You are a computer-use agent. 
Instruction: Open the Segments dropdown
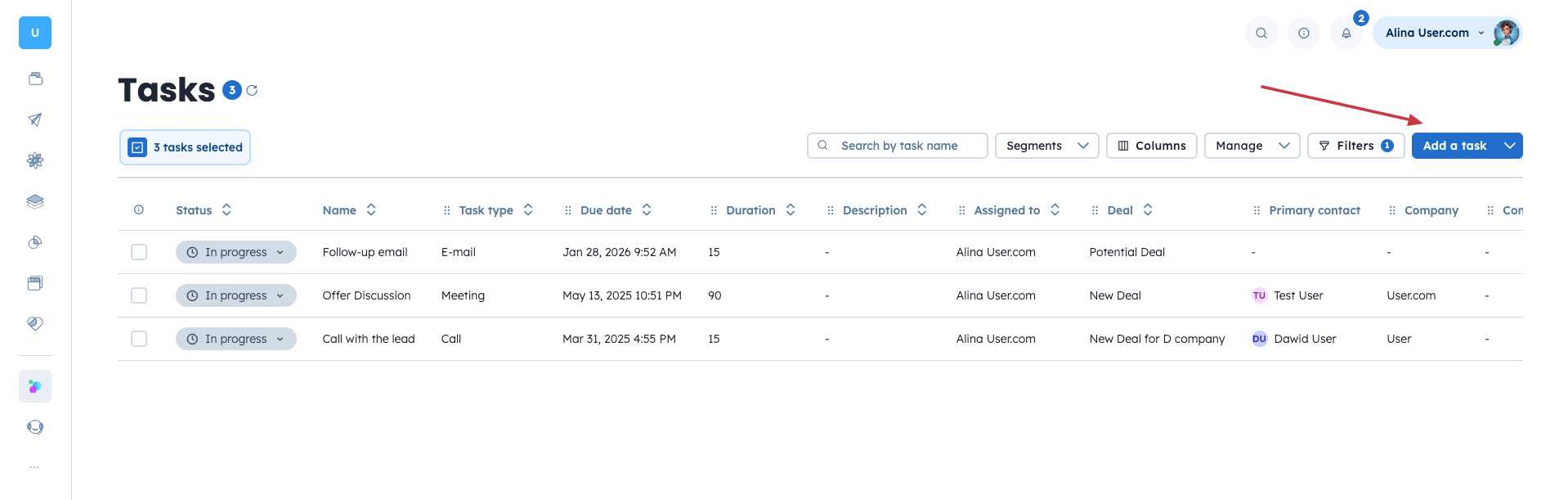coord(1046,146)
